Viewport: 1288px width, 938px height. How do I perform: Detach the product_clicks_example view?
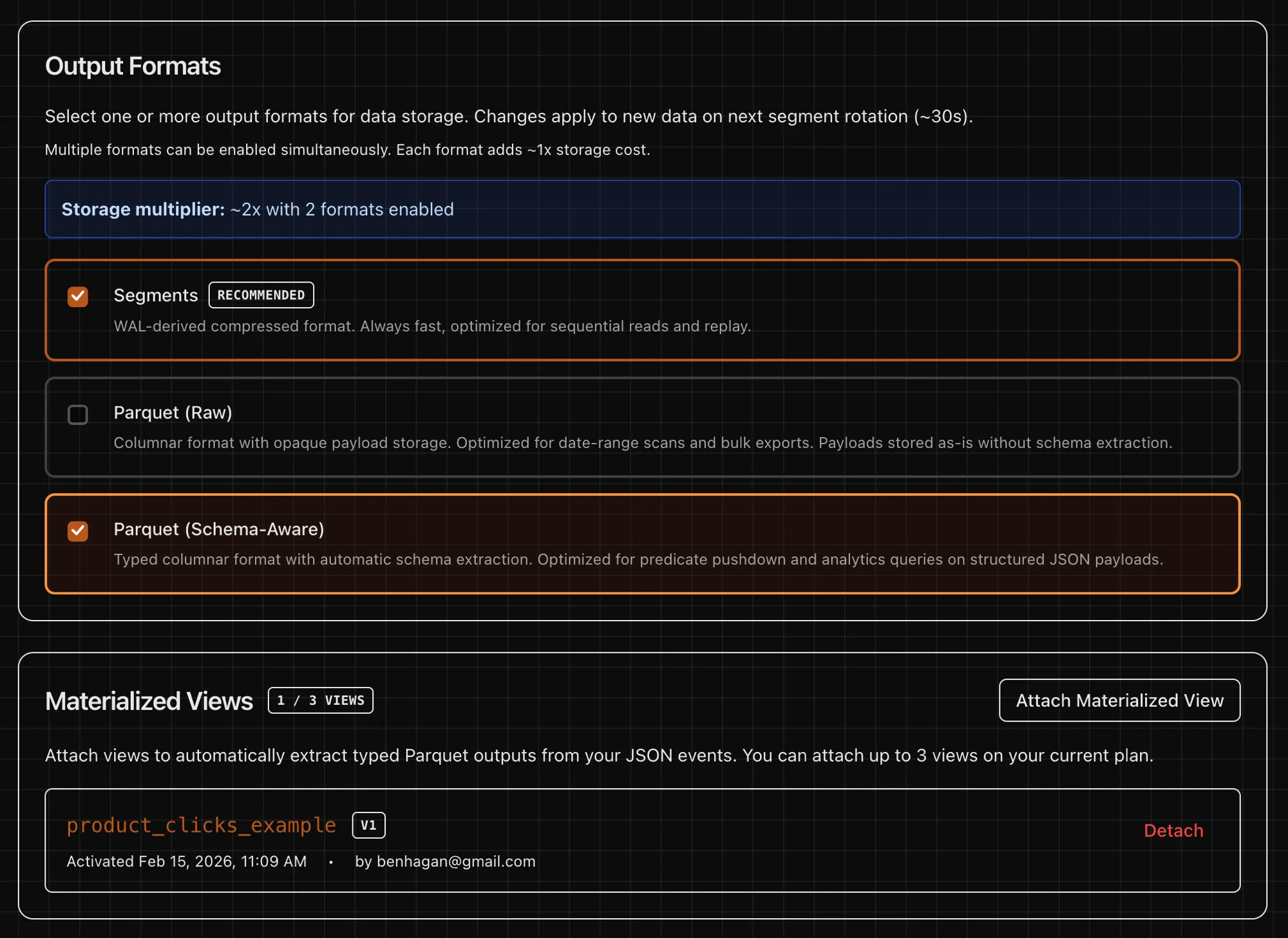coord(1173,831)
